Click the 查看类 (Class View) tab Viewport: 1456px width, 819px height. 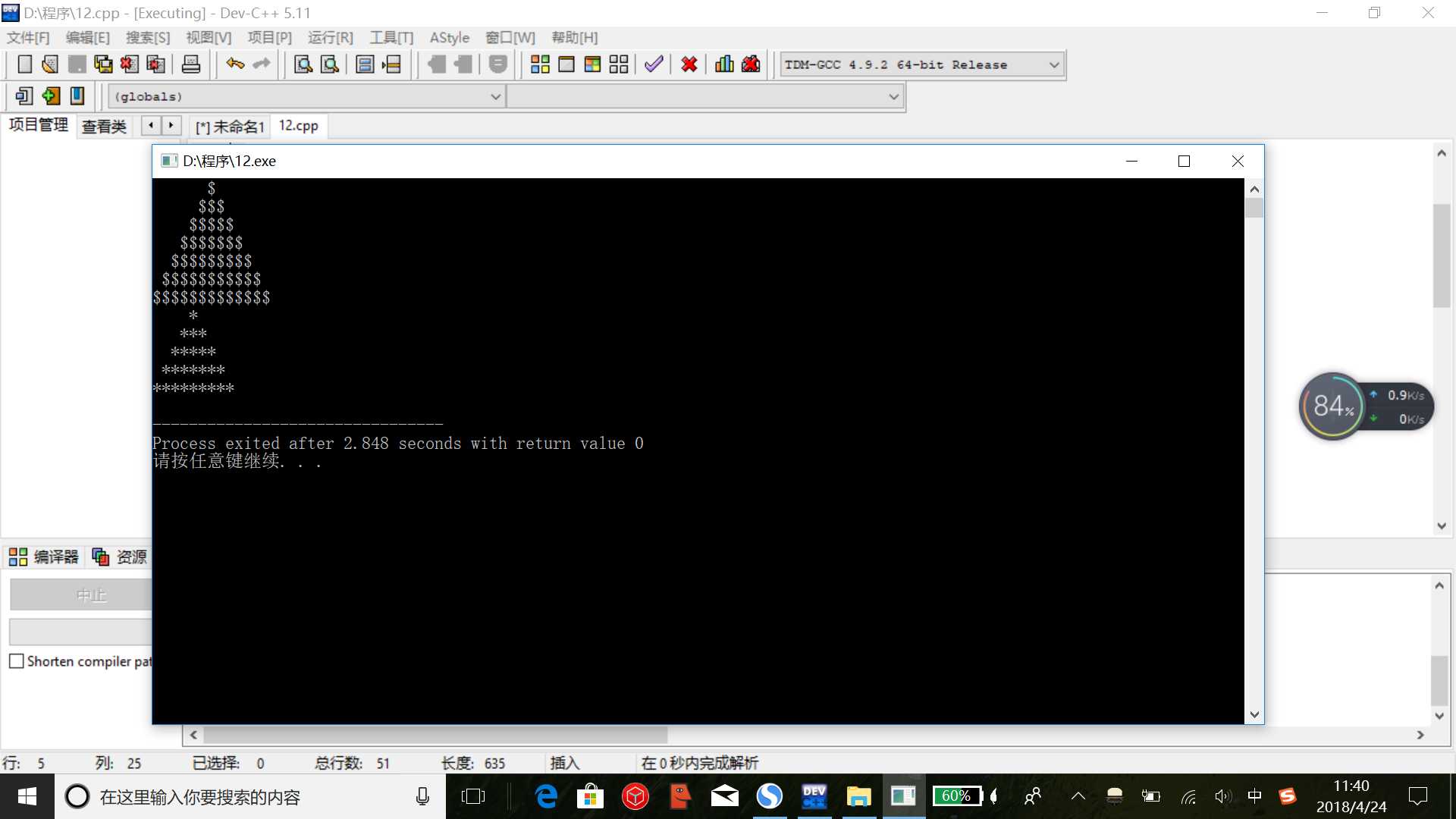click(x=102, y=125)
